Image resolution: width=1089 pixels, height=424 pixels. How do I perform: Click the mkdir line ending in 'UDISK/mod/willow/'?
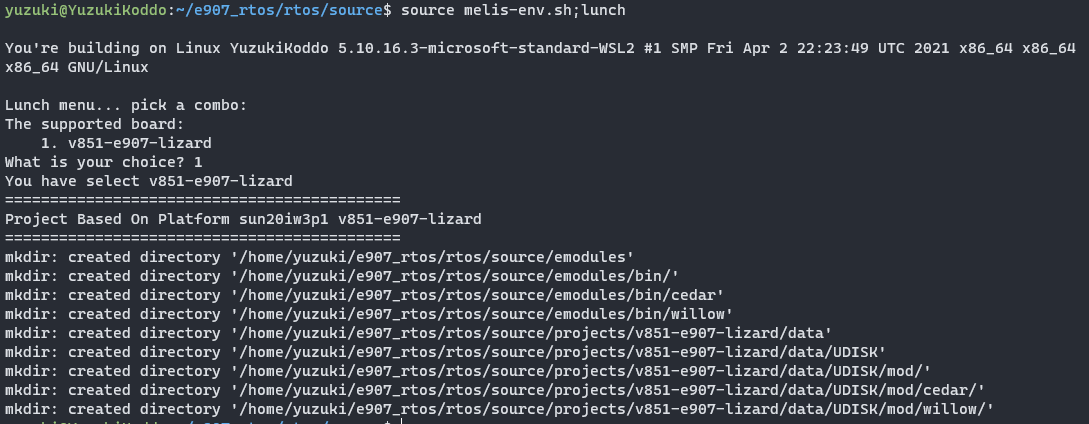[497, 409]
